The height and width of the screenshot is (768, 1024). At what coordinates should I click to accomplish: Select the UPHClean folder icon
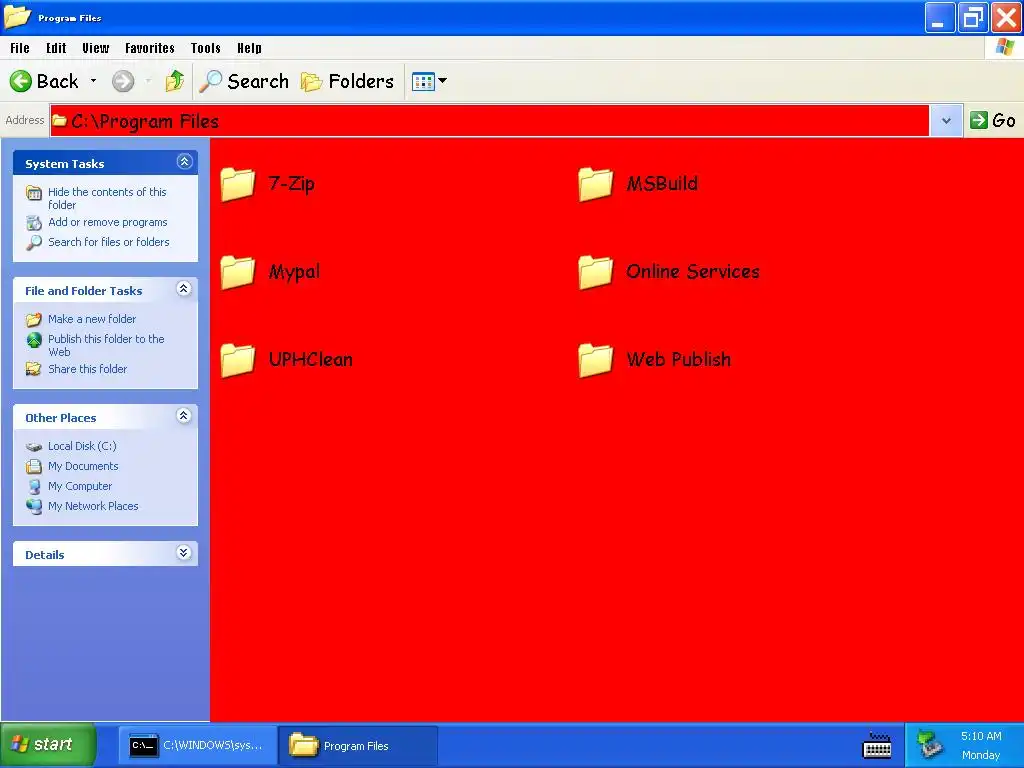click(238, 360)
